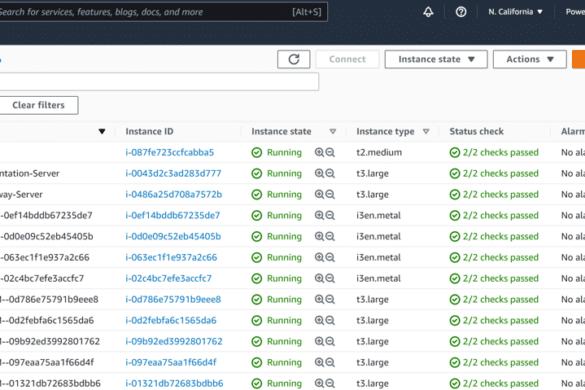Viewport: 585px width, 390px height.
Task: Open the notifications bell icon
Action: pos(428,12)
